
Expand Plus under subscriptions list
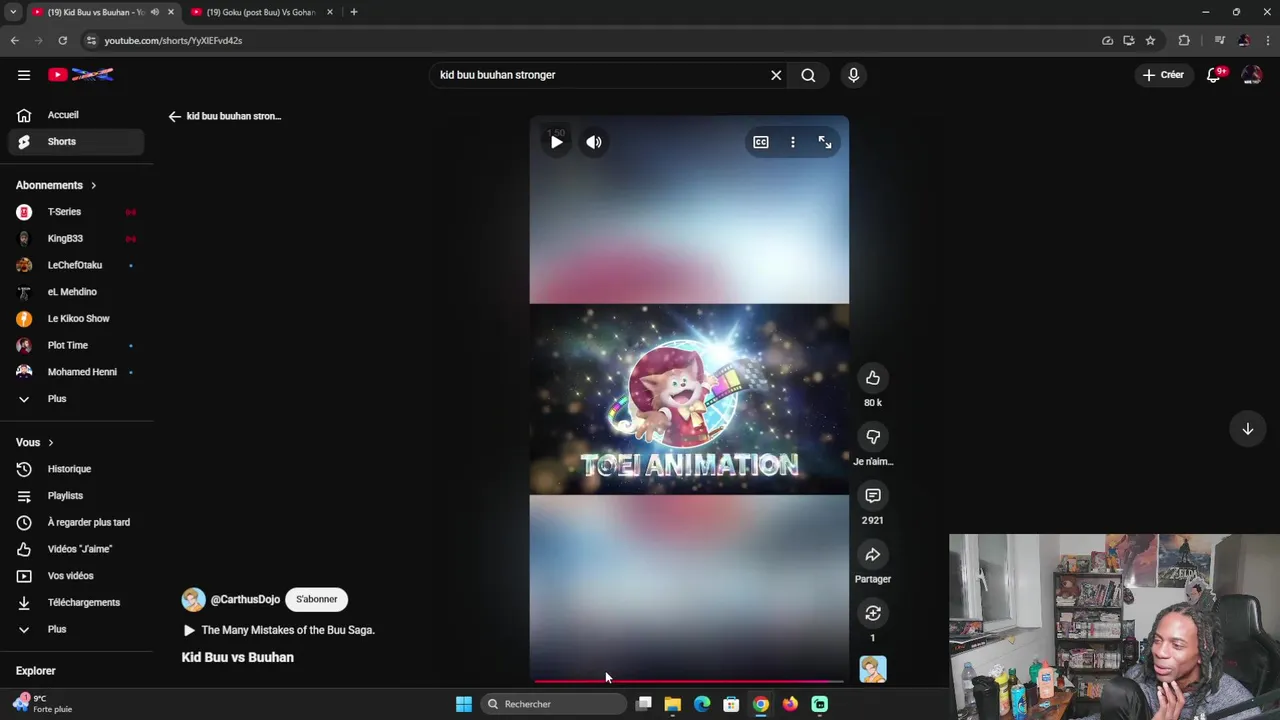point(76,399)
